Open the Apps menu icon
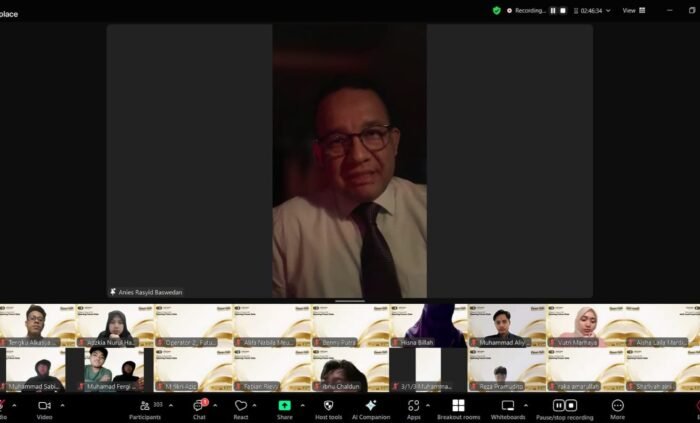The image size is (700, 423). coord(413,406)
